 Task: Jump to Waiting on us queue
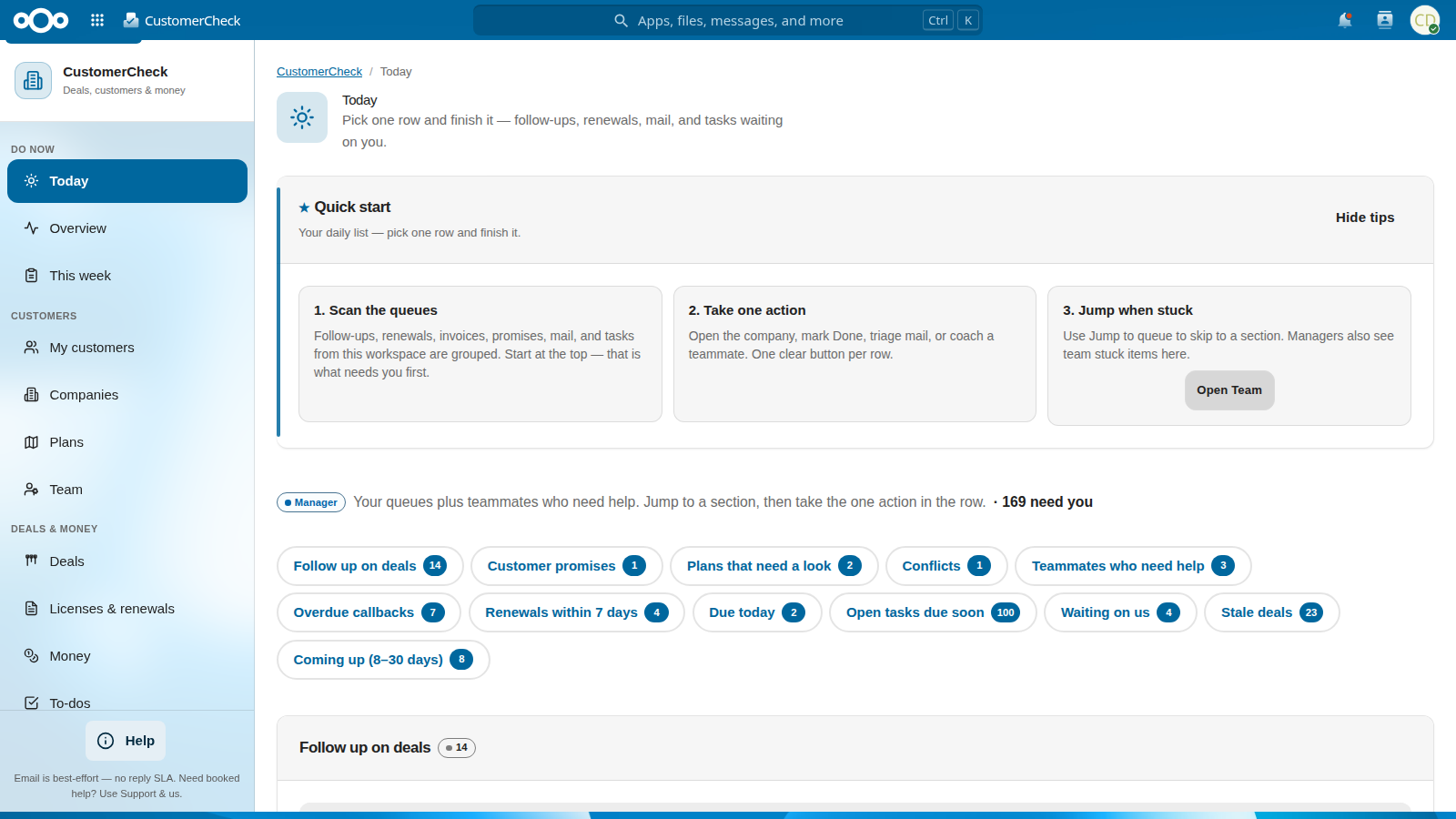coord(1120,612)
